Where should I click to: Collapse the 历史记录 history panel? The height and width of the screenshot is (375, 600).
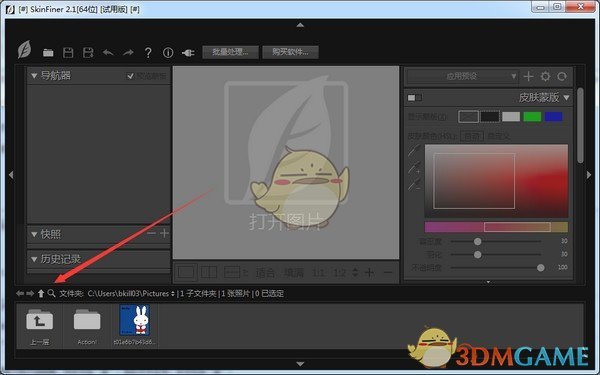coord(34,259)
